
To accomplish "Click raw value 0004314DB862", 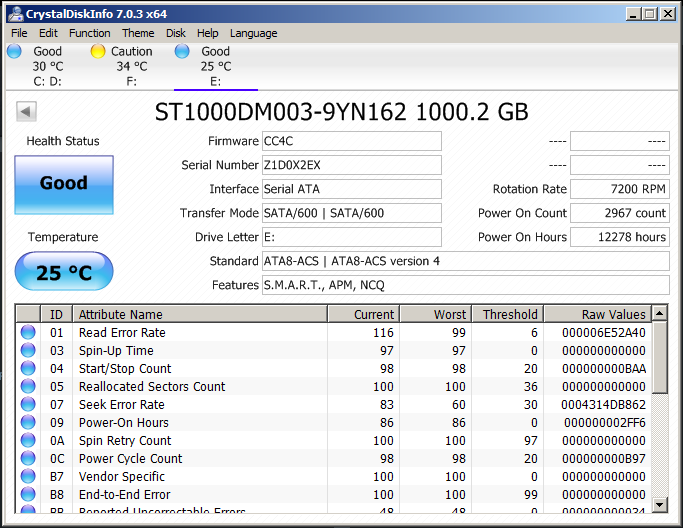I will pyautogui.click(x=603, y=405).
